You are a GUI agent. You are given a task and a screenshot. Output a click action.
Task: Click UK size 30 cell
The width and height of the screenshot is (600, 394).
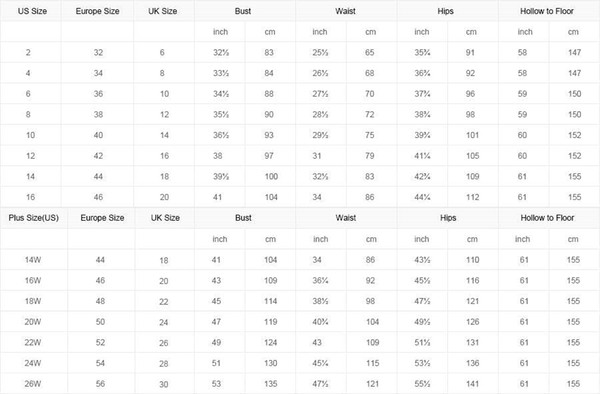(x=164, y=384)
